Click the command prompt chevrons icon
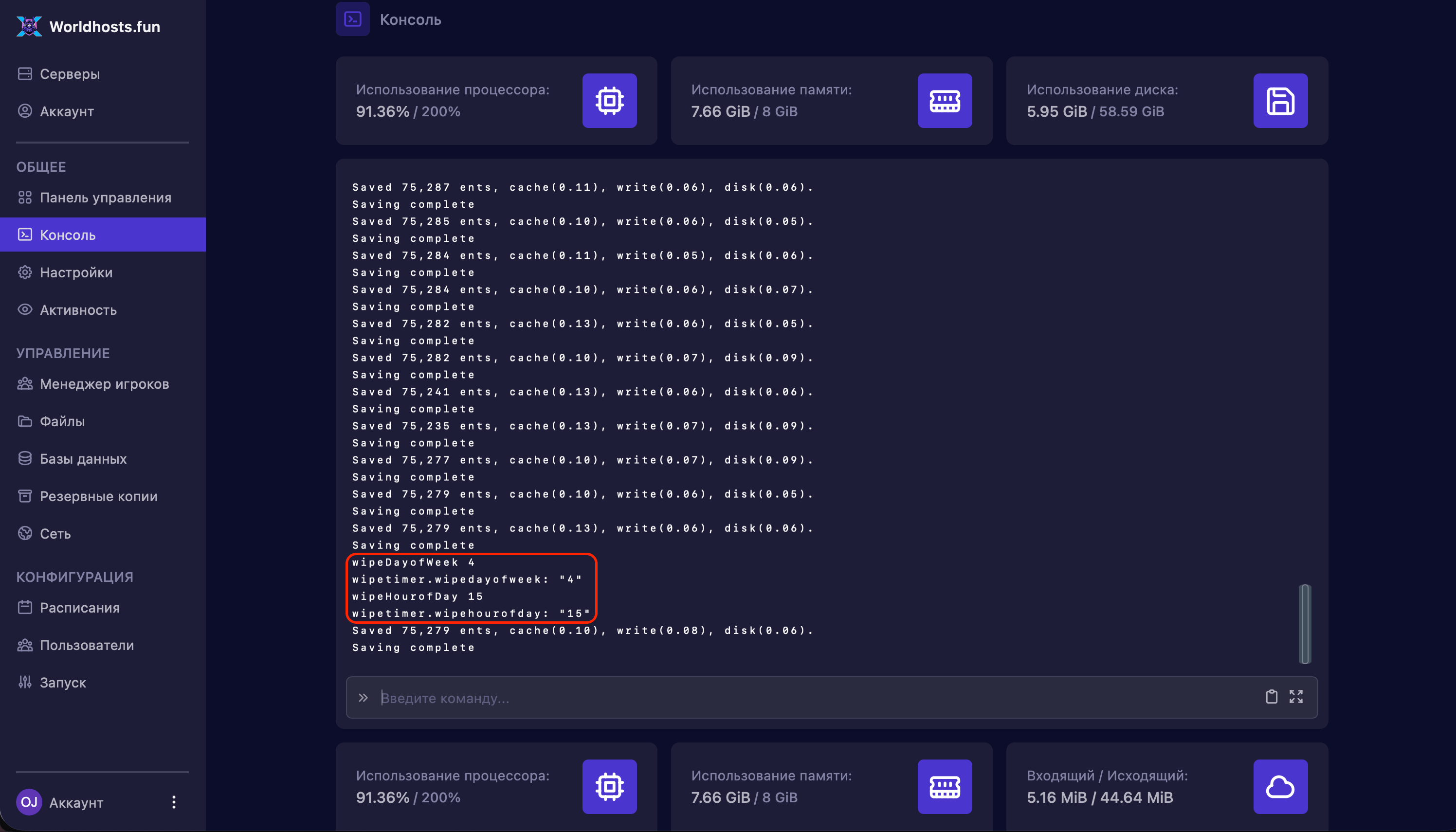Screen dimensions: 1456x832 click(x=363, y=698)
